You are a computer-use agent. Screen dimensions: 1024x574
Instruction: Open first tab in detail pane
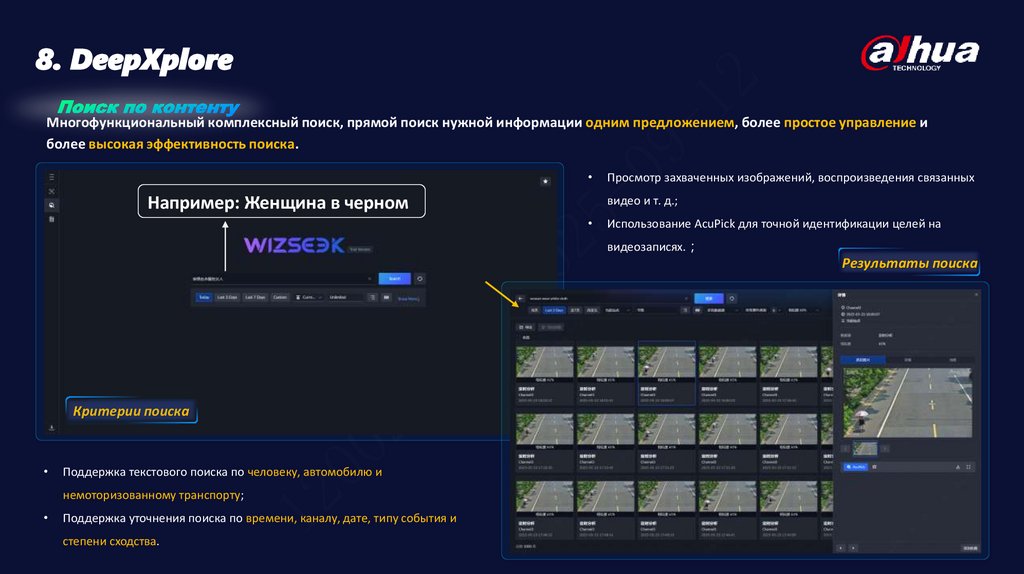[863, 360]
